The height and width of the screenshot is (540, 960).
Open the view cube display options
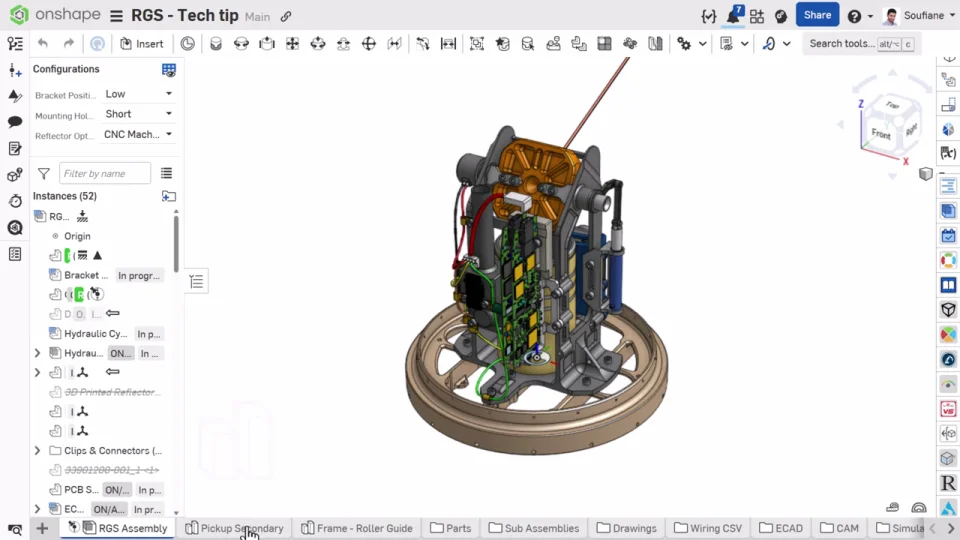tap(925, 174)
